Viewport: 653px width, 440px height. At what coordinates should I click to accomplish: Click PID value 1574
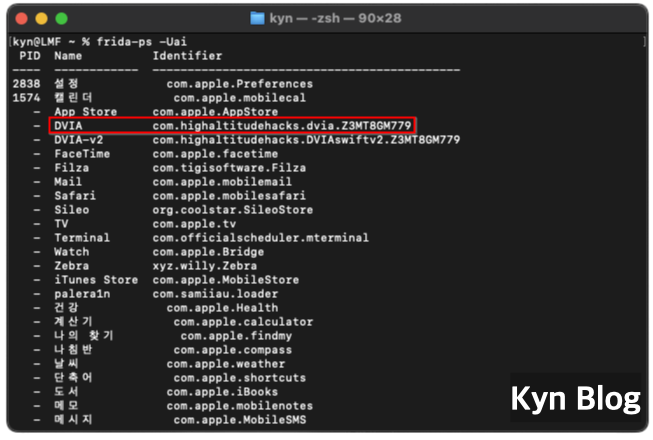tap(27, 98)
